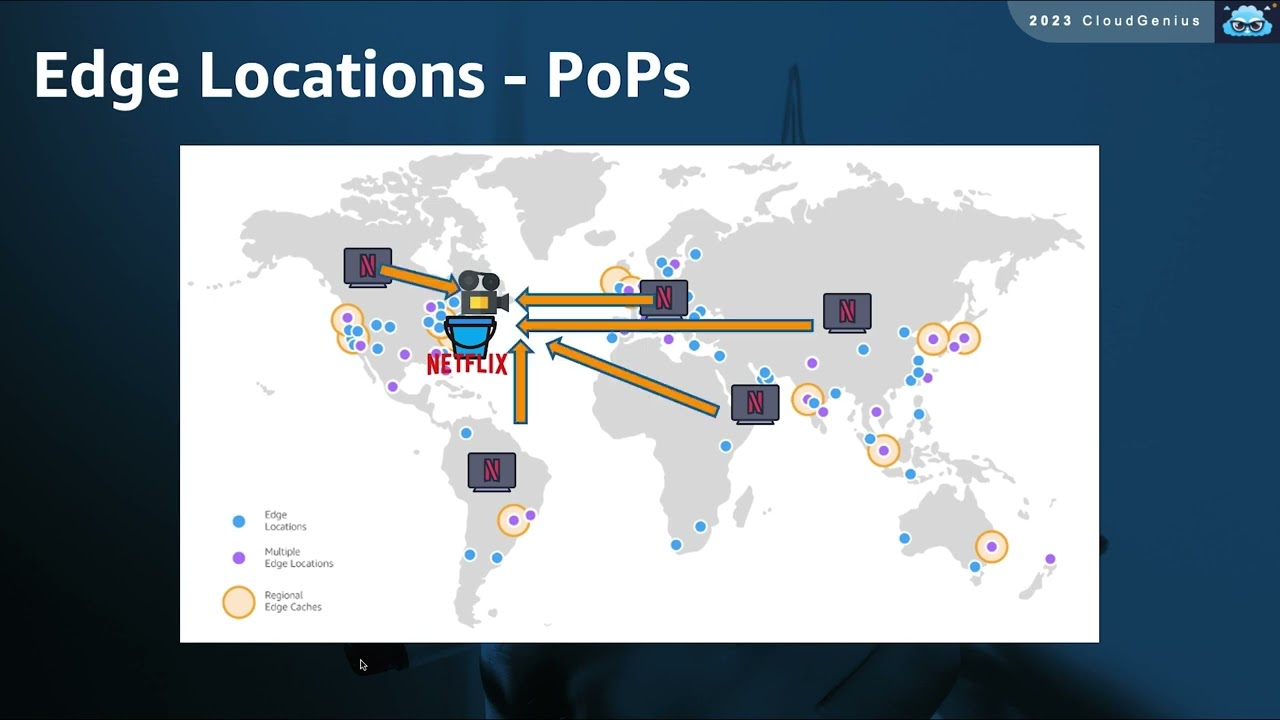
Task: Click the purple edge dot near New Zealand
Action: click(x=1050, y=559)
